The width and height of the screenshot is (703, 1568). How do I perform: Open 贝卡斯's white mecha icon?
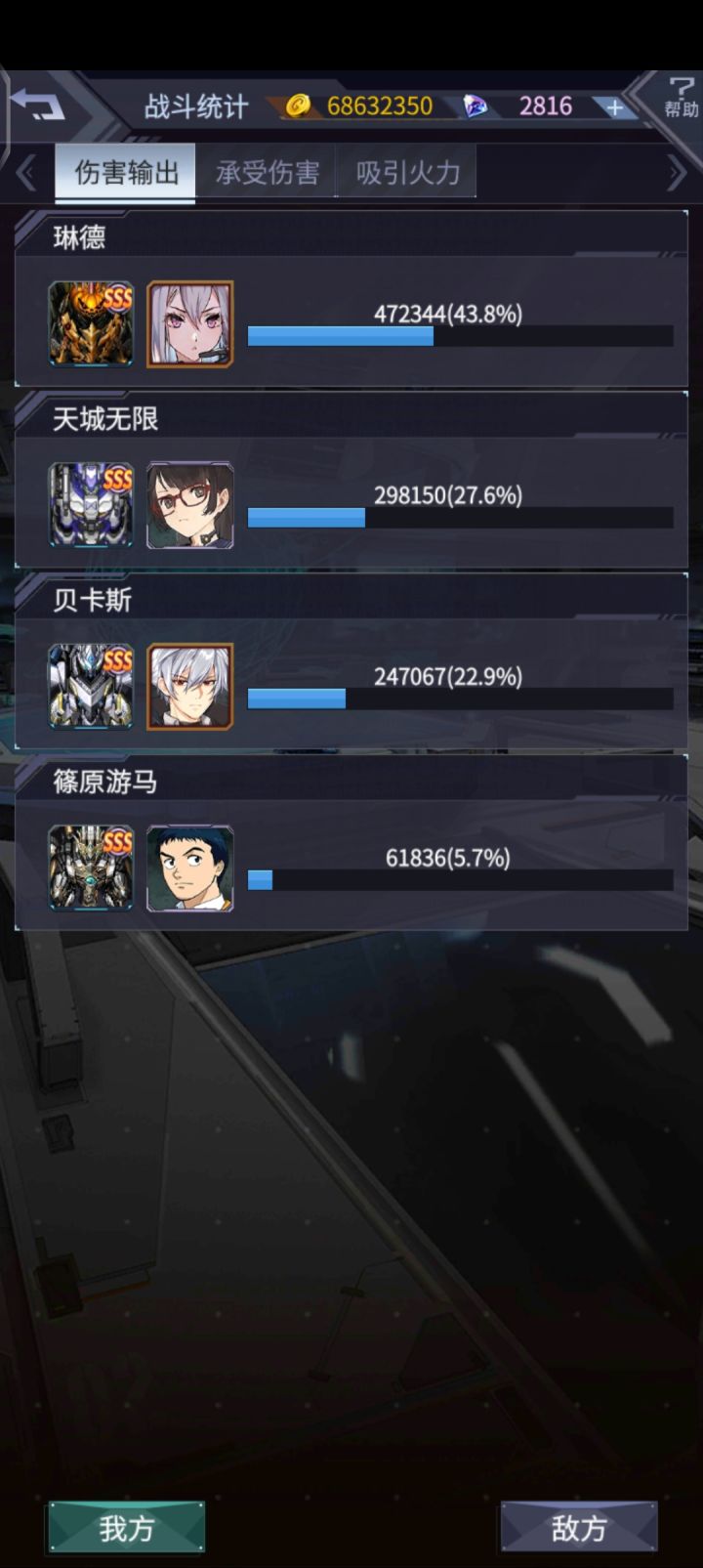coord(91,686)
